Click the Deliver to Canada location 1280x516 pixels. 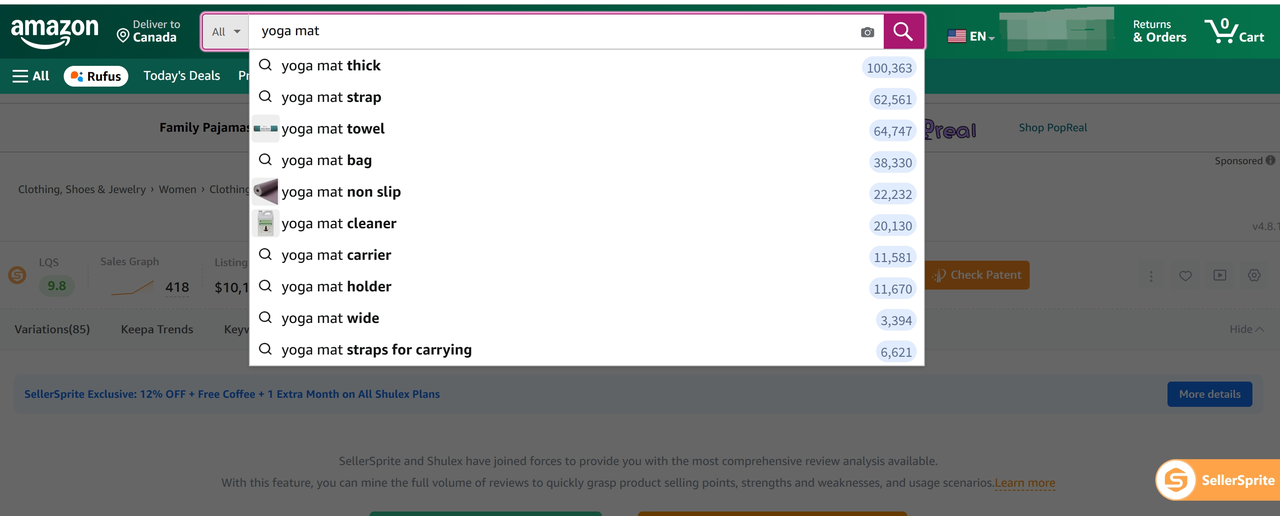(148, 31)
